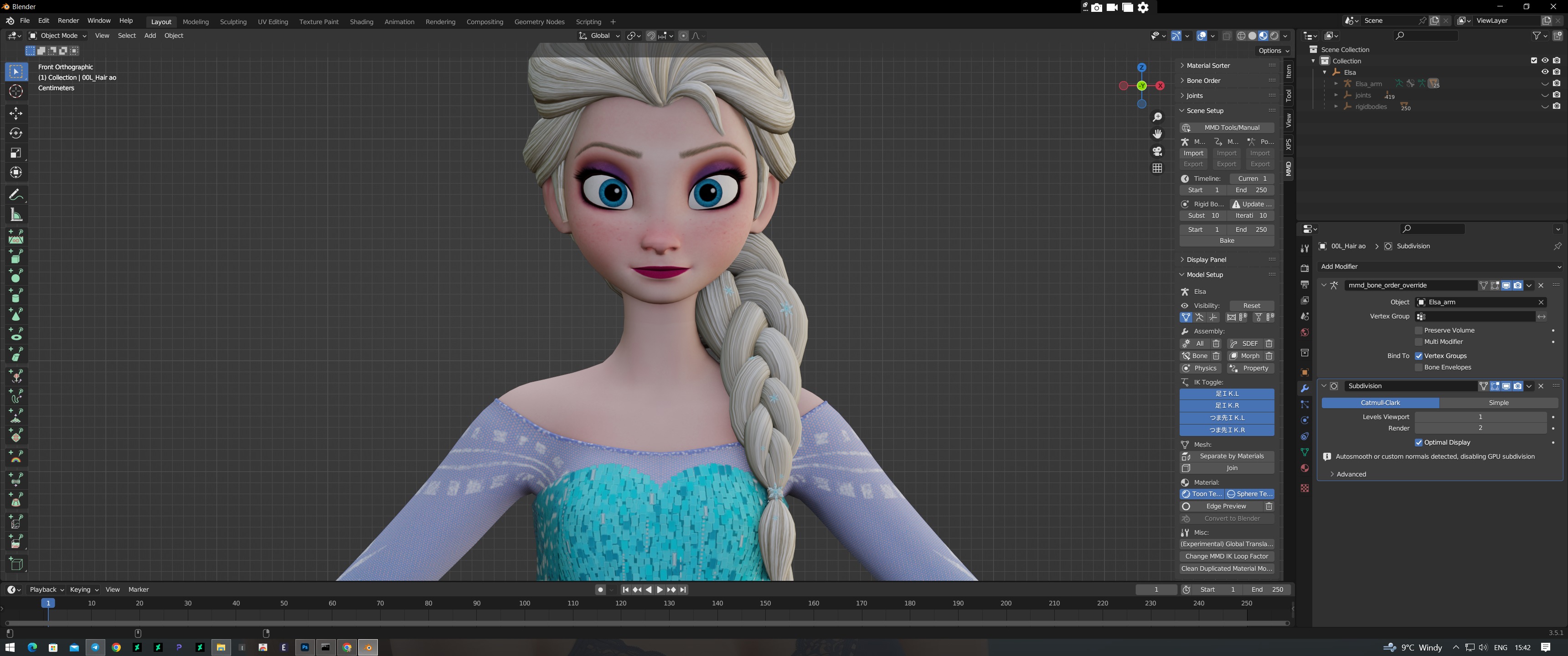1568x656 pixels.
Task: Play animation forward
Action: (x=659, y=589)
